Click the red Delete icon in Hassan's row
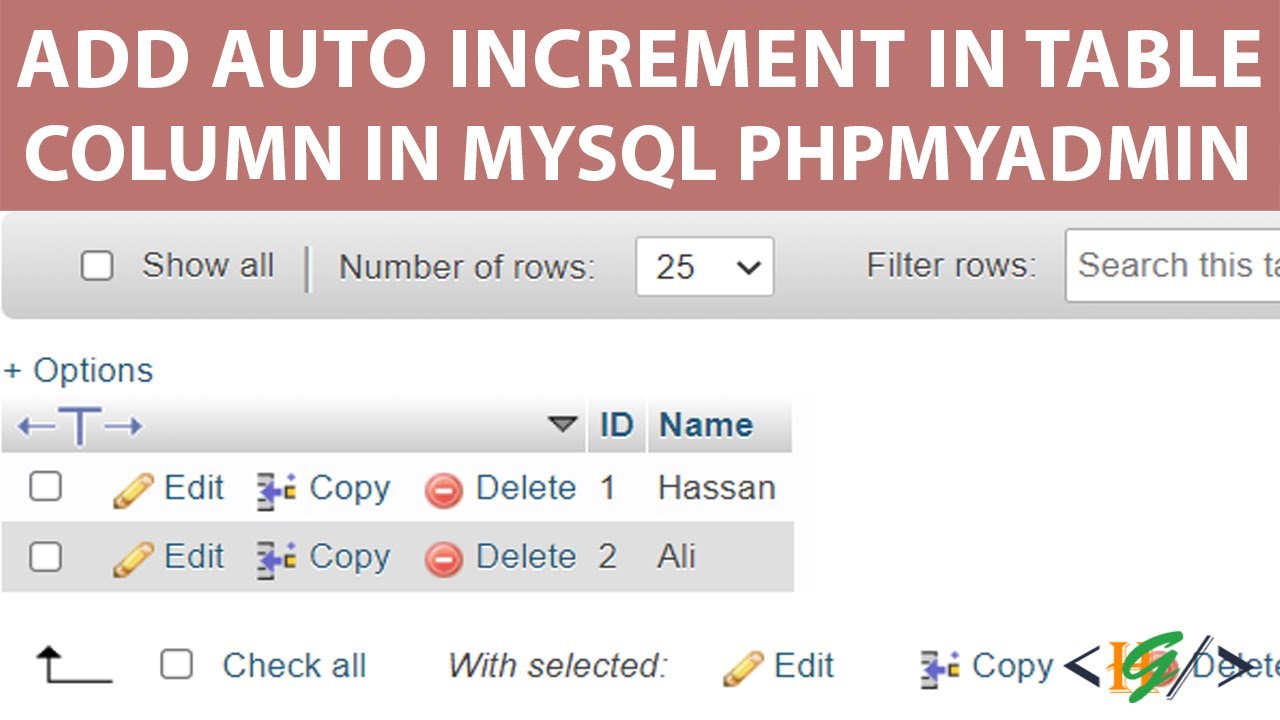The width and height of the screenshot is (1280, 720). (x=444, y=490)
